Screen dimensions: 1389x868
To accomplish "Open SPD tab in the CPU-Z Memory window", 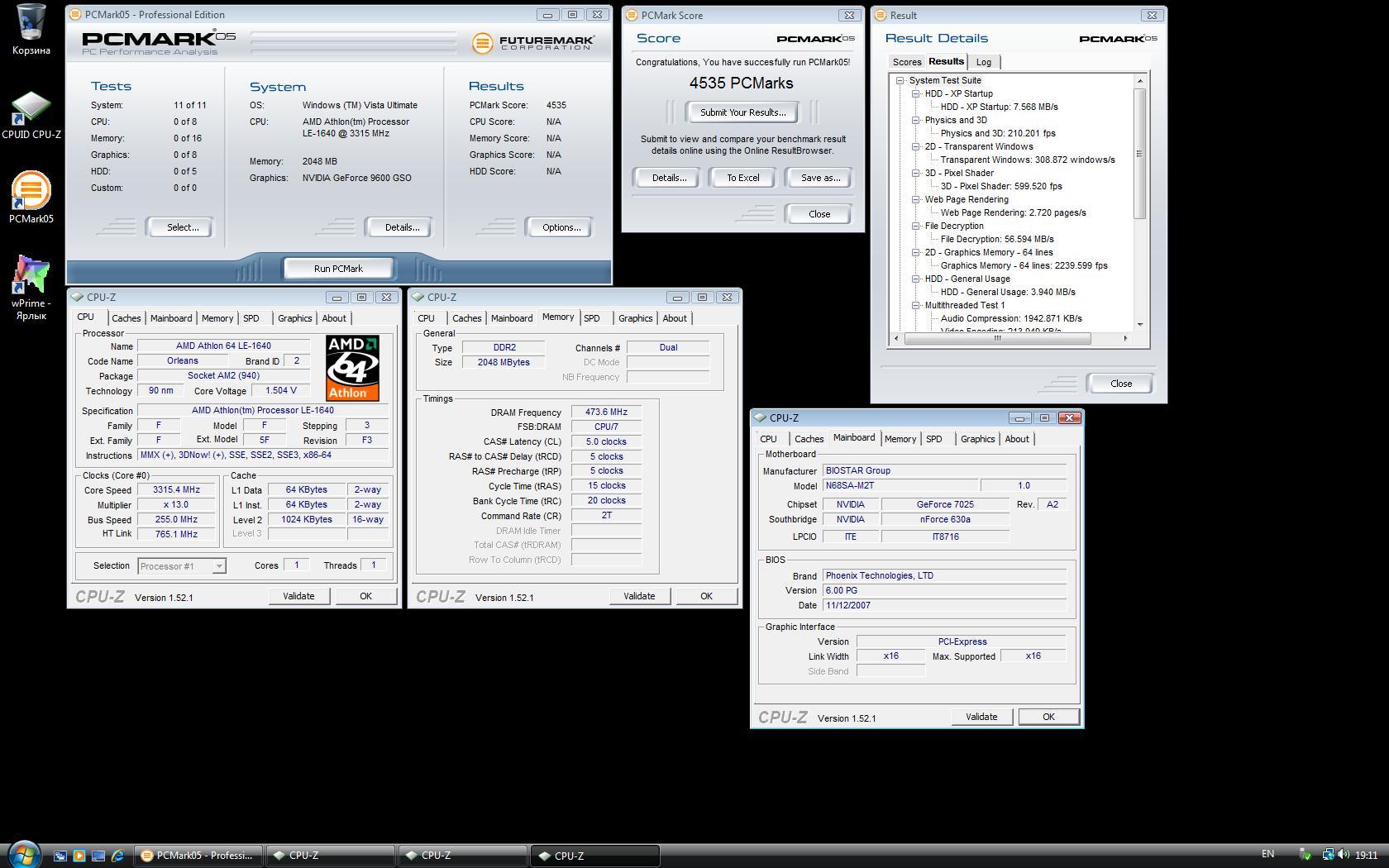I will (591, 318).
